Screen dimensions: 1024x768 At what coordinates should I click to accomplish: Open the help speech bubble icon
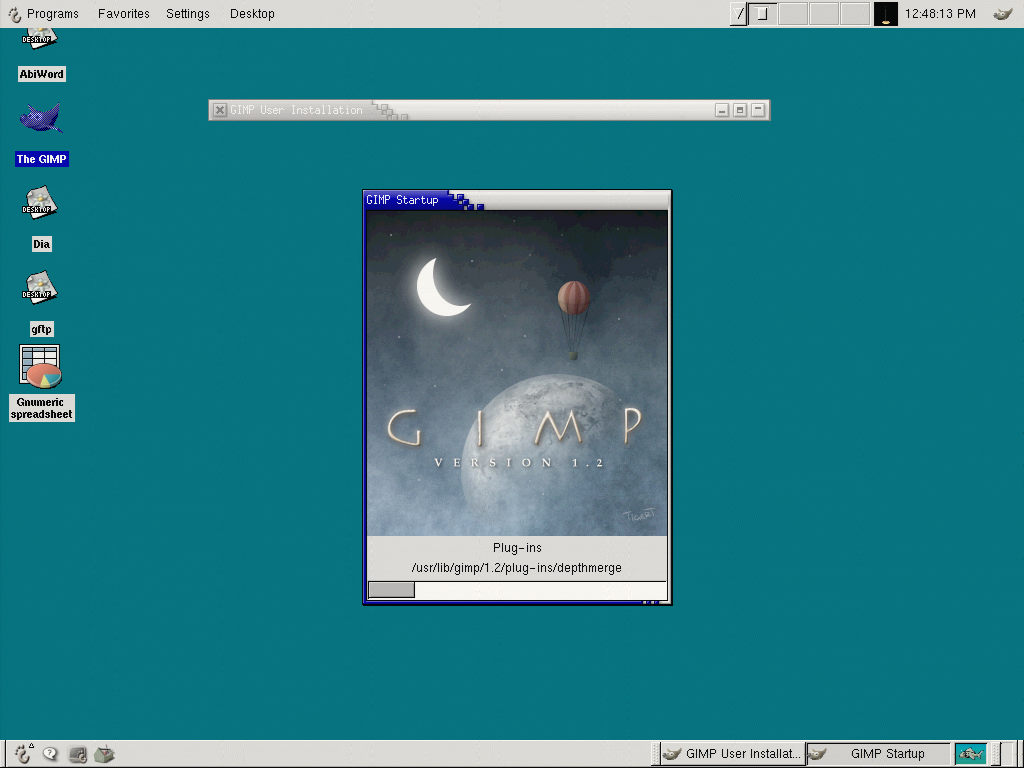[x=50, y=754]
